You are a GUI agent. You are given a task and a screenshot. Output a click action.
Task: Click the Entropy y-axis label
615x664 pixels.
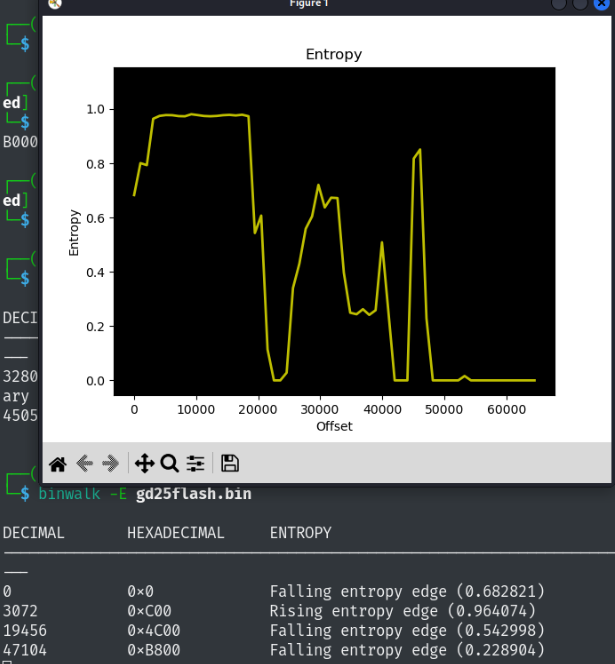74,232
